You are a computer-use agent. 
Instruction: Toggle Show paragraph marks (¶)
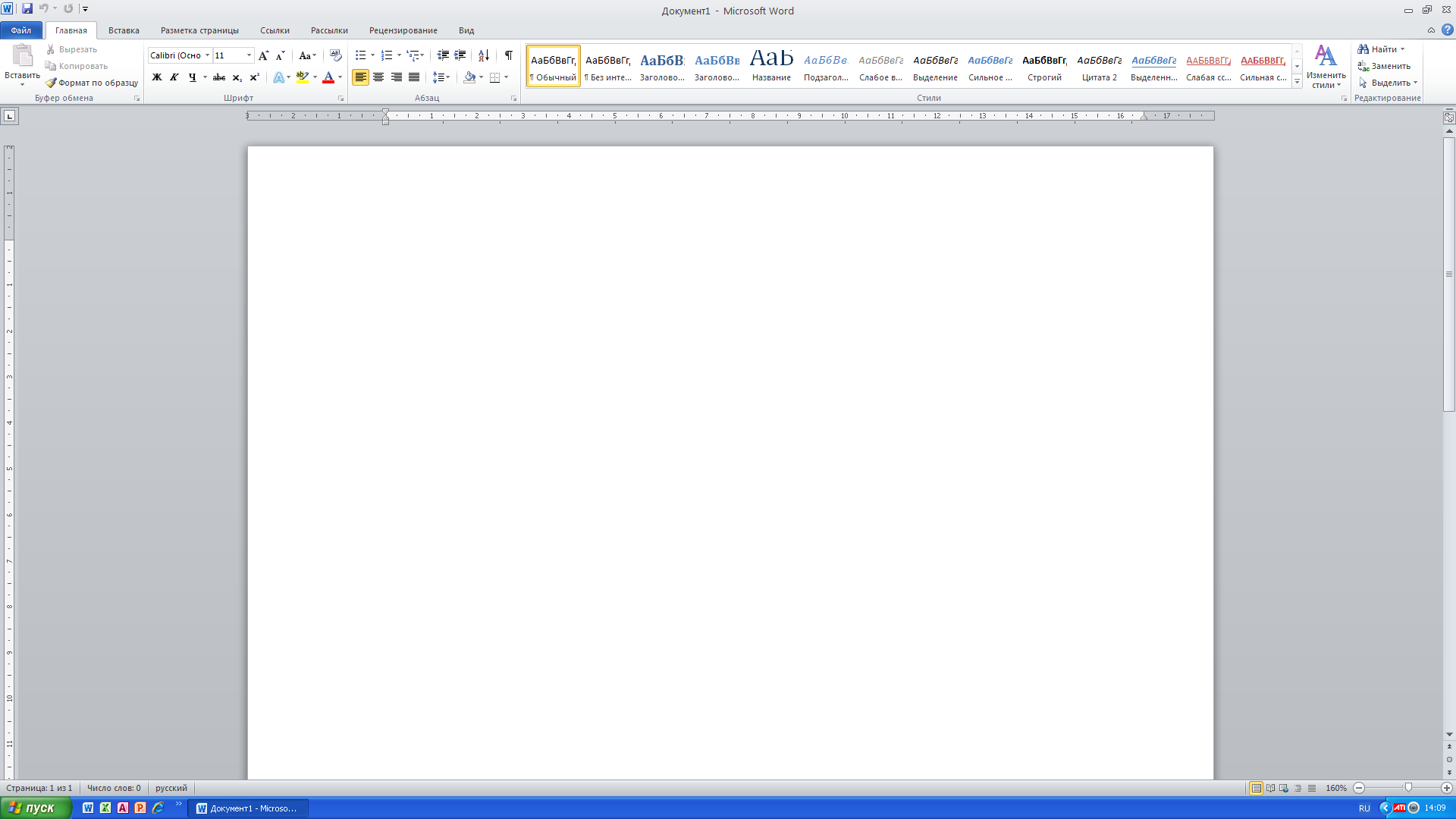click(x=508, y=55)
